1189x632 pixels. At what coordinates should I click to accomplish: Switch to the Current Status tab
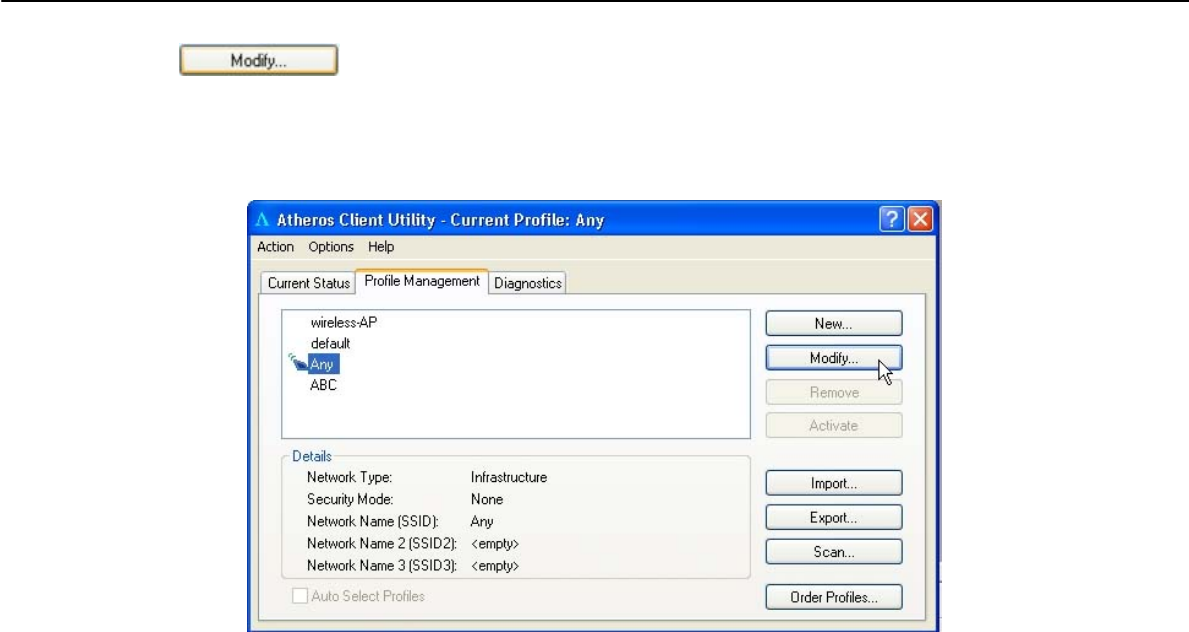click(x=308, y=283)
